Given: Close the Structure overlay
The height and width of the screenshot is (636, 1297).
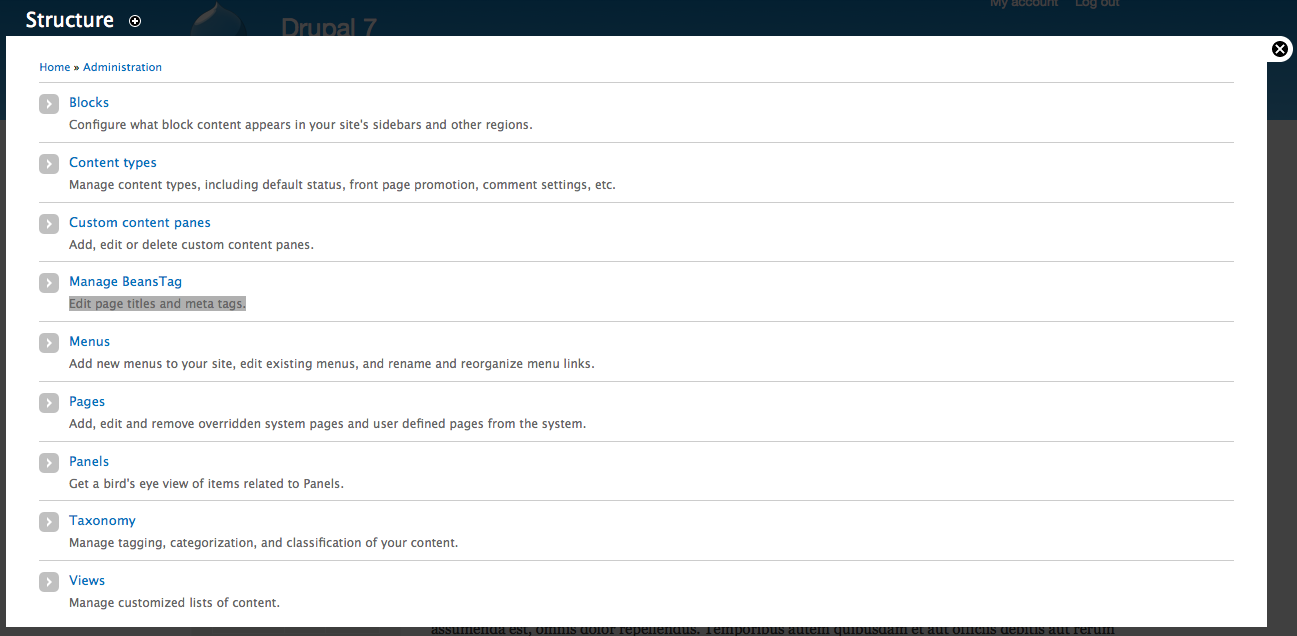Looking at the screenshot, I should click(1279, 49).
